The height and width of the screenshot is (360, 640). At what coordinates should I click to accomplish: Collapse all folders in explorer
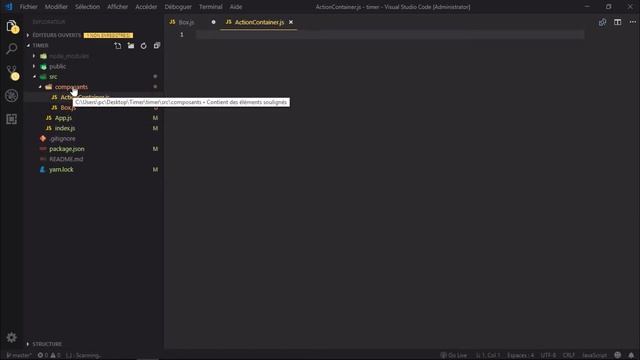pyautogui.click(x=157, y=46)
